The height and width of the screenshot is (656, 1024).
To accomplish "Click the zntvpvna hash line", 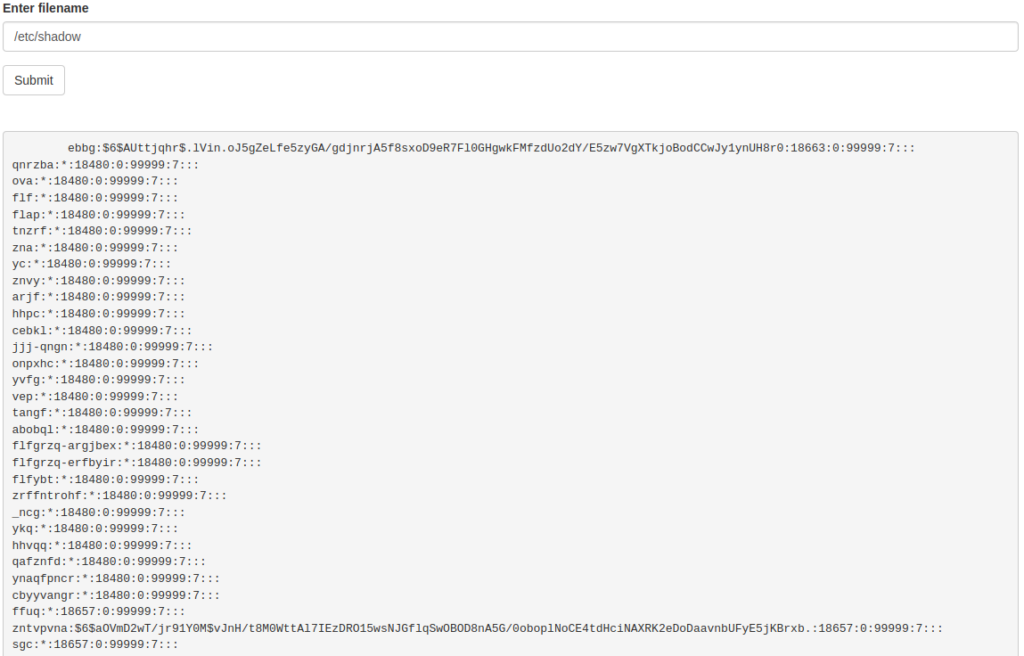I will (x=477, y=629).
